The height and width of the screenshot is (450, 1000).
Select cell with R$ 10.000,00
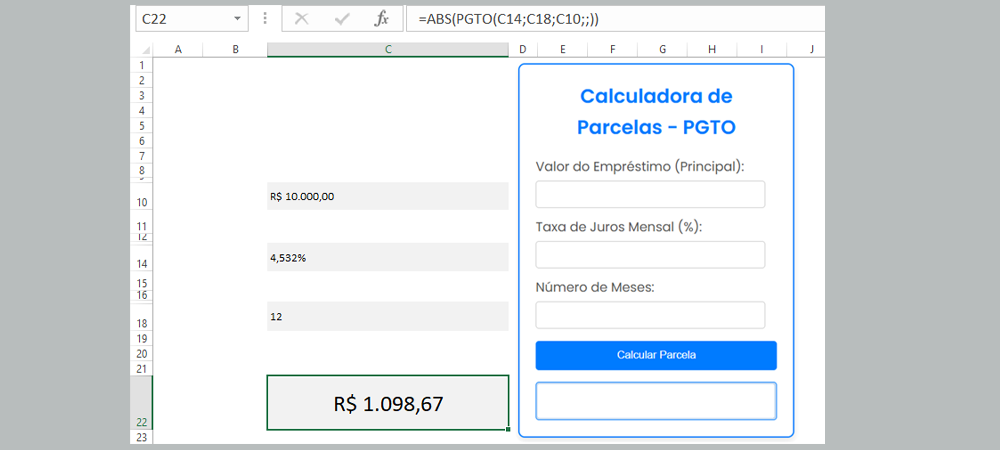click(388, 196)
